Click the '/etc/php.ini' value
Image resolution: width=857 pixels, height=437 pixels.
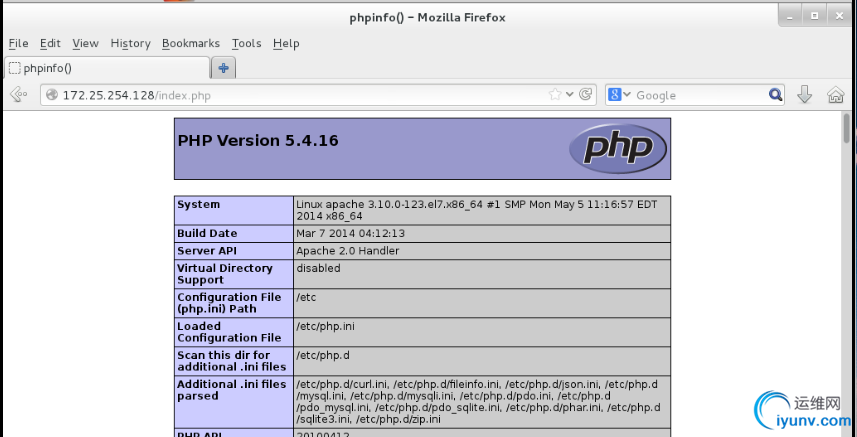326,326
